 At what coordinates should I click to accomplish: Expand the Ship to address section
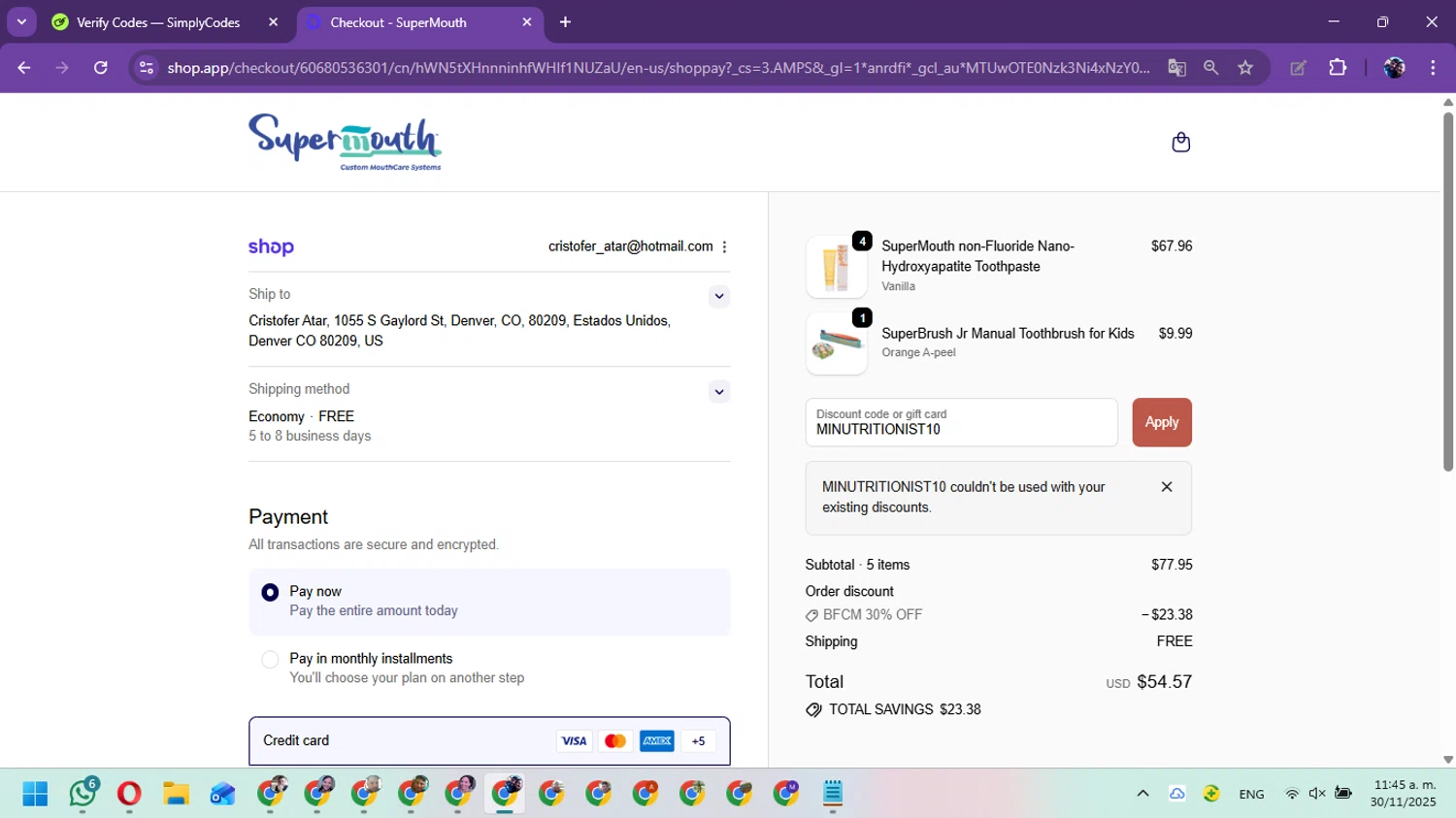coord(718,296)
